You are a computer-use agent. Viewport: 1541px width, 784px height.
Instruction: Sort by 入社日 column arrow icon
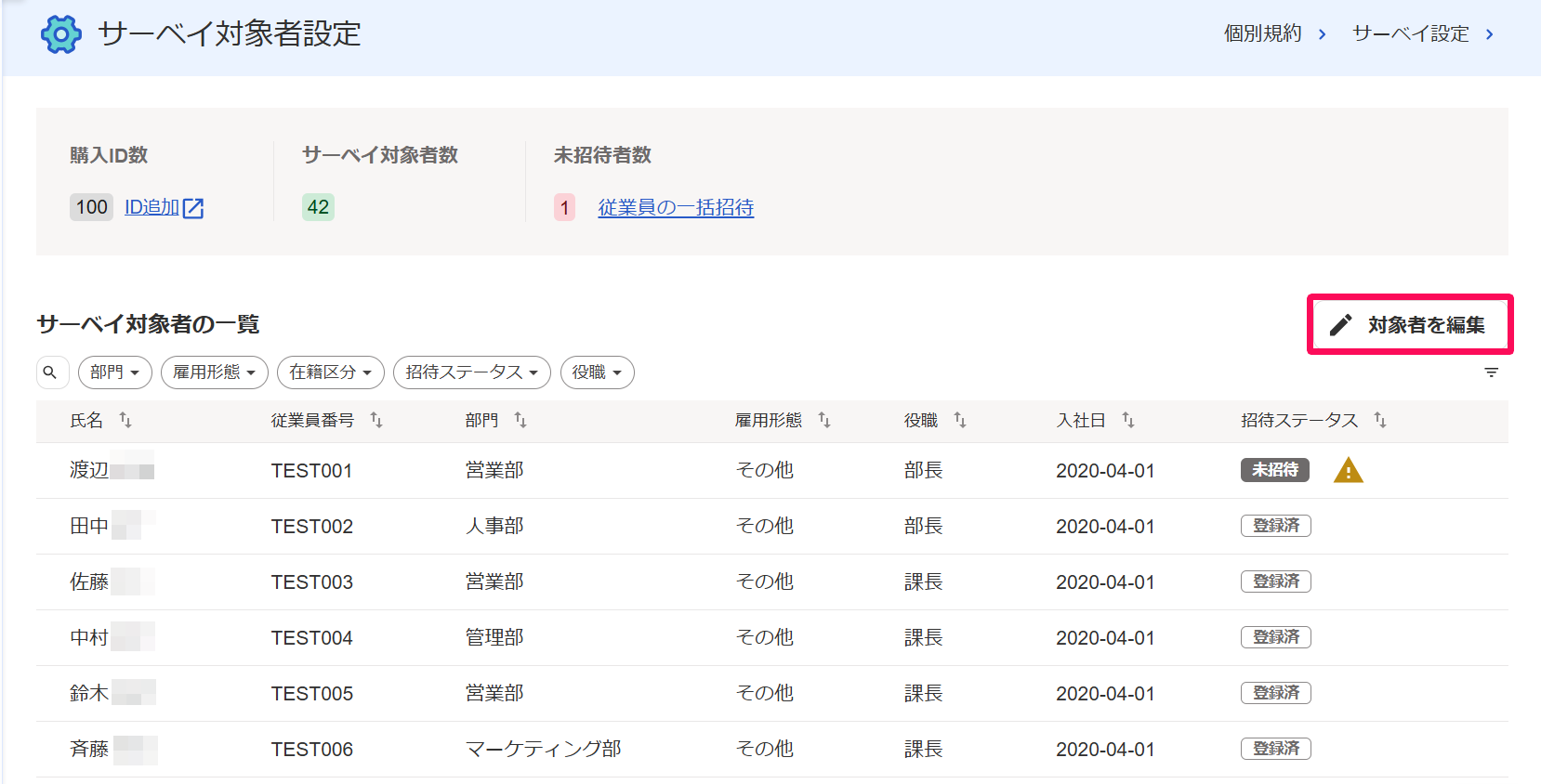[x=1128, y=421]
